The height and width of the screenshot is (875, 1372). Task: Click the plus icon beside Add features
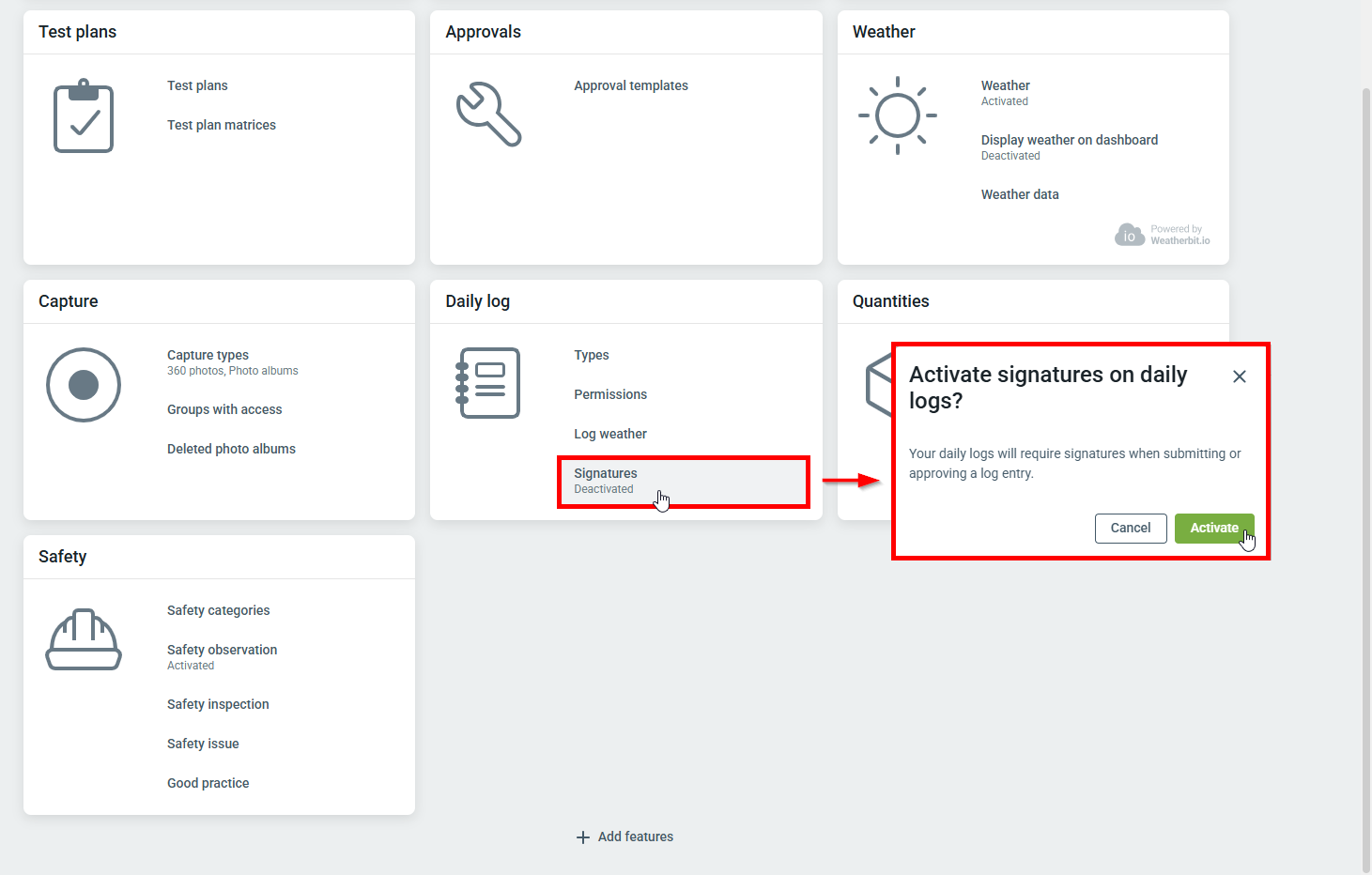coord(583,837)
